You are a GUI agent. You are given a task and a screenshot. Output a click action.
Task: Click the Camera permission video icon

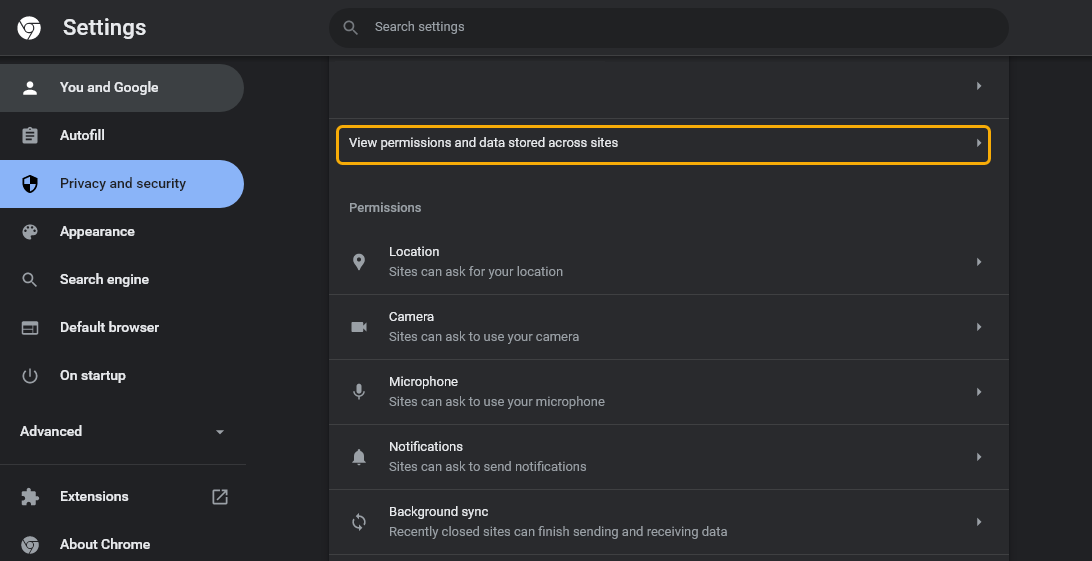(x=359, y=327)
